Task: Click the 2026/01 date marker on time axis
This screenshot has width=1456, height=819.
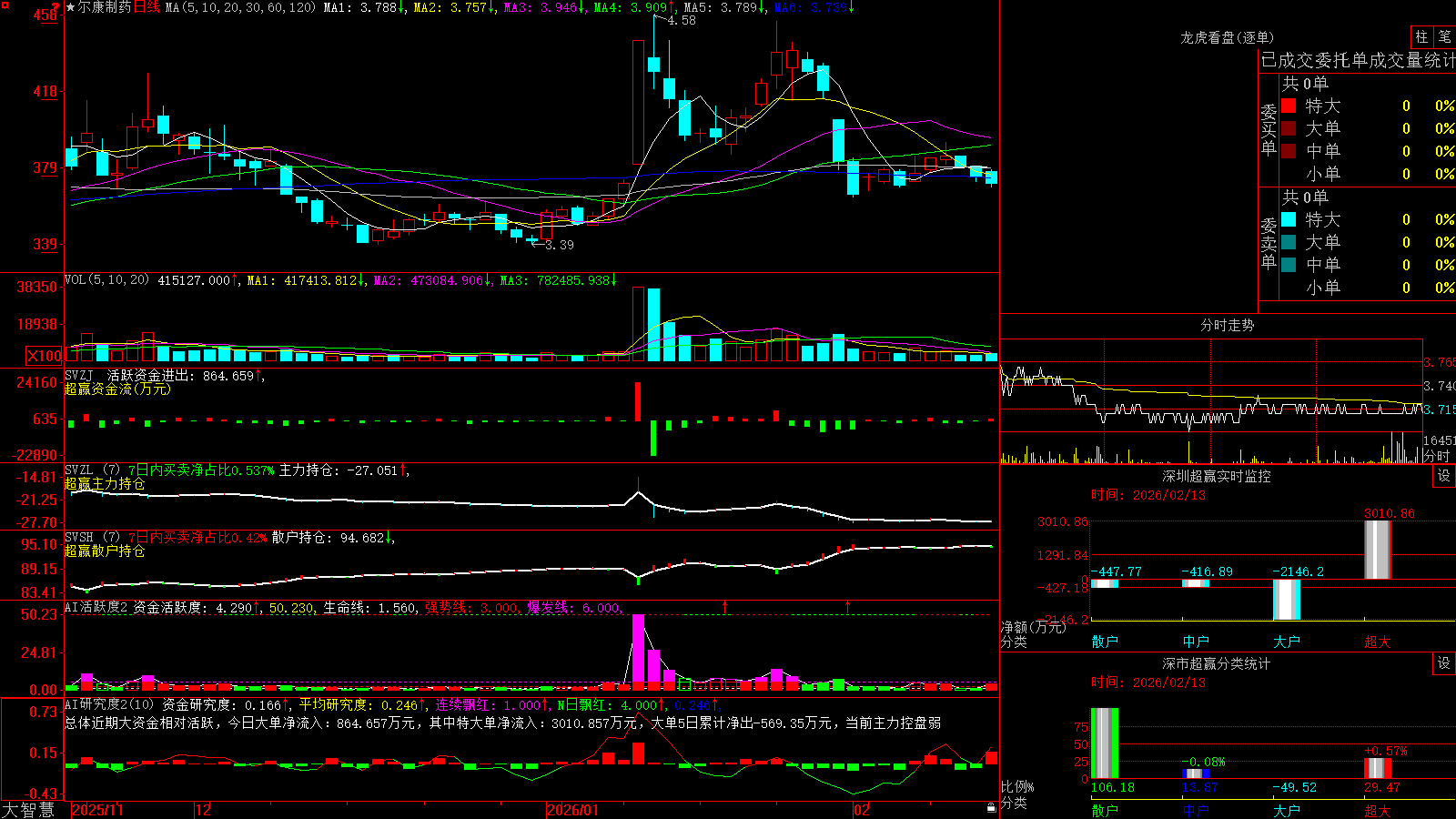Action: click(573, 810)
